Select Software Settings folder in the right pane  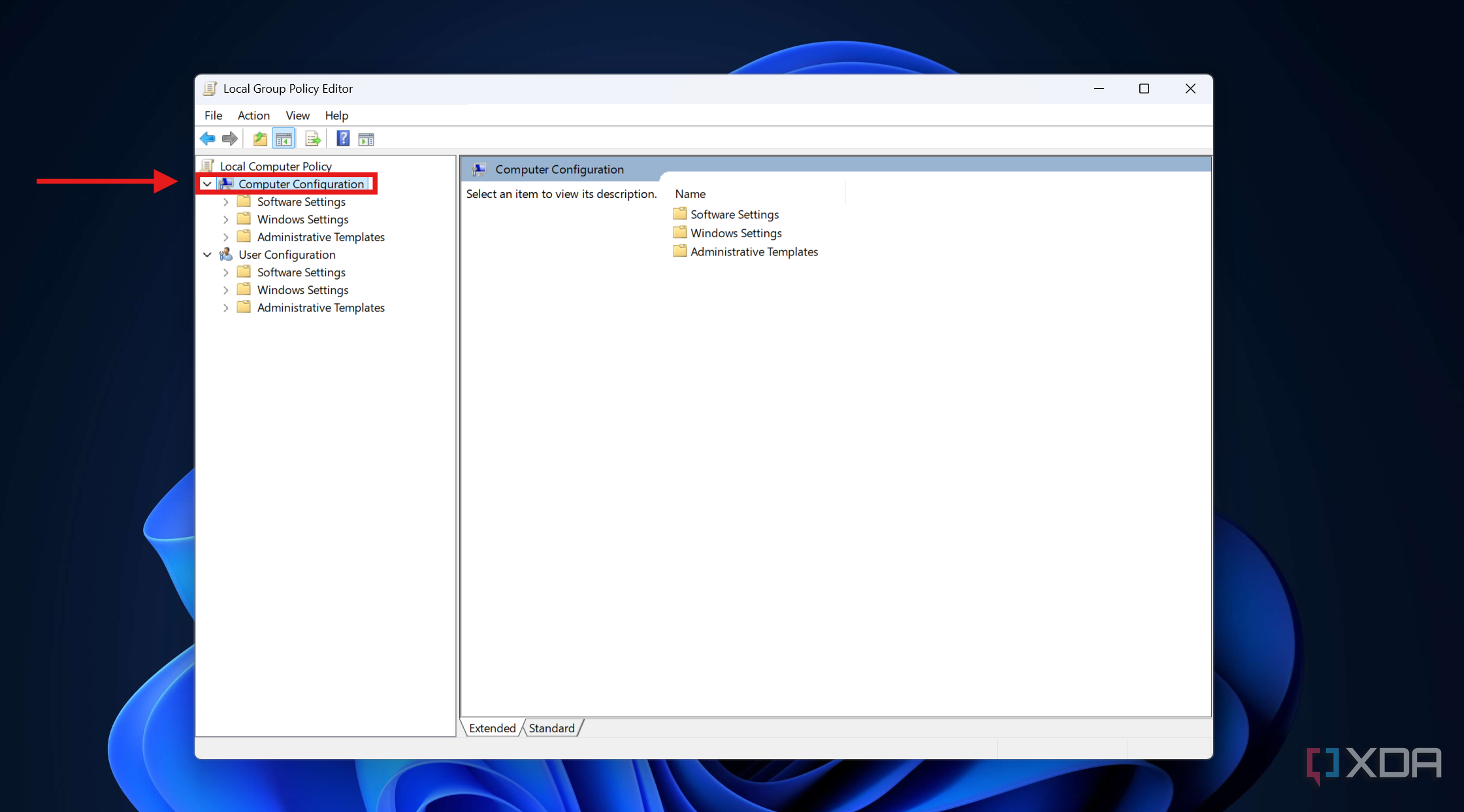point(734,214)
